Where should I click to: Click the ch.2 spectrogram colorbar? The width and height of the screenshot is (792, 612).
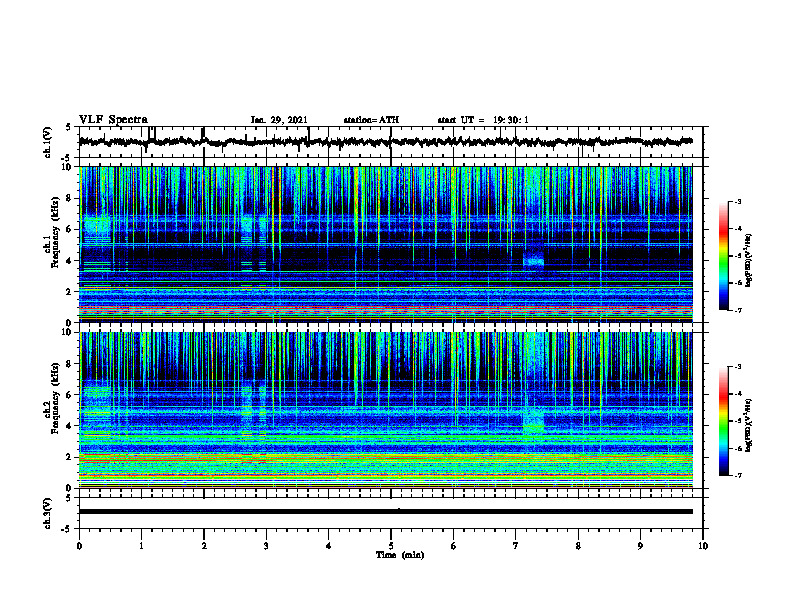tap(724, 421)
